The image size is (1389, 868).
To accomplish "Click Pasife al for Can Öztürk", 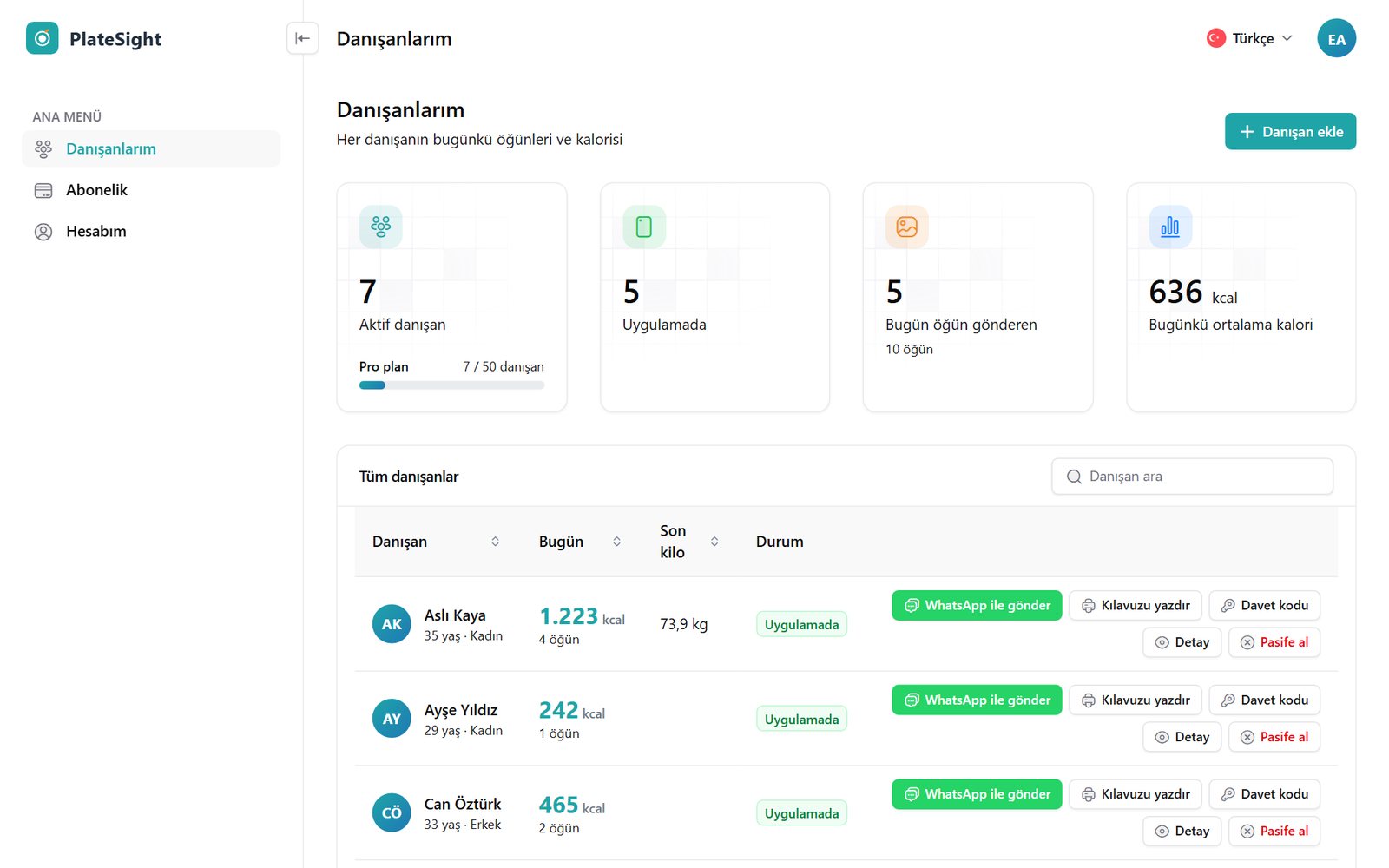I will (1274, 832).
